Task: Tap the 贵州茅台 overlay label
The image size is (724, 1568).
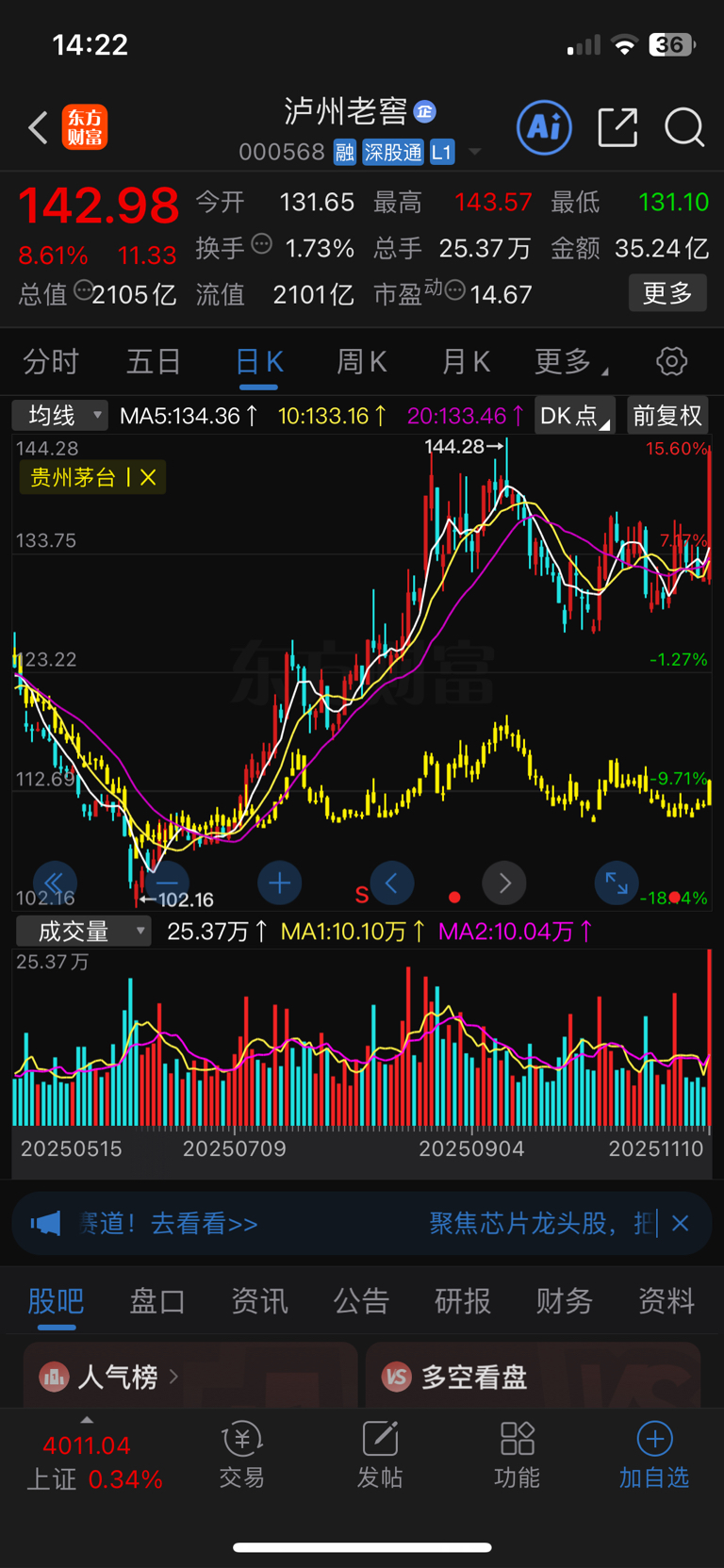Action: (74, 477)
